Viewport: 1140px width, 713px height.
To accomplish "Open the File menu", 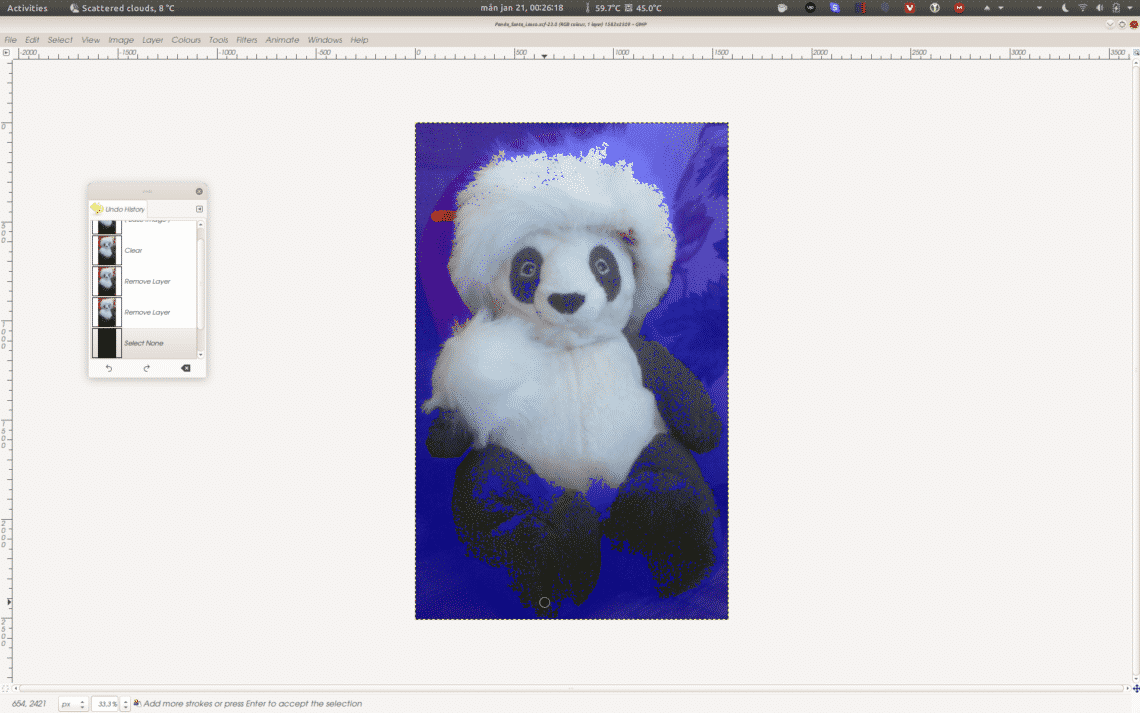I will tap(11, 40).
